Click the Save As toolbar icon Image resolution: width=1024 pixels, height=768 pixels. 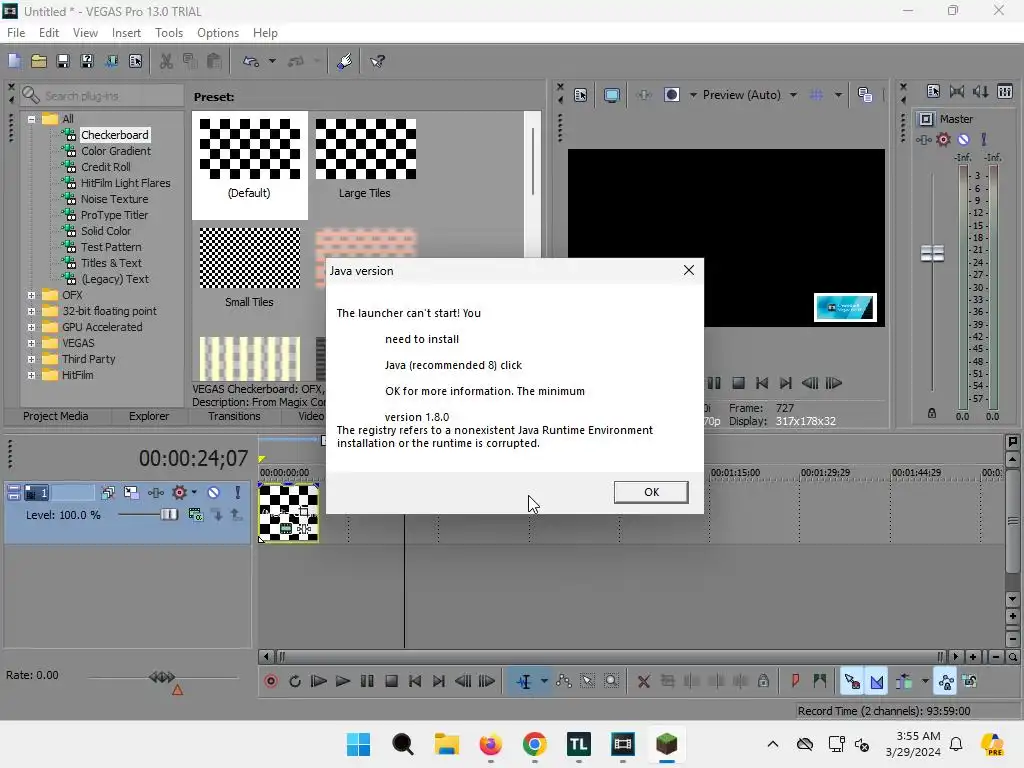click(x=87, y=61)
